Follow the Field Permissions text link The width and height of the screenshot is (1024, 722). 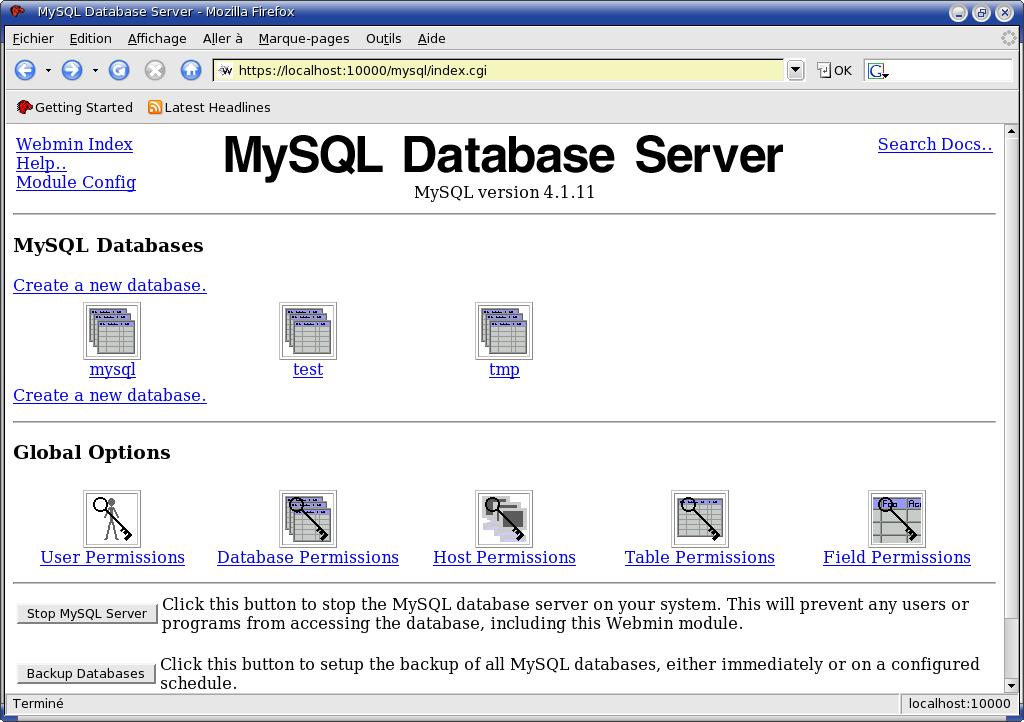click(897, 557)
